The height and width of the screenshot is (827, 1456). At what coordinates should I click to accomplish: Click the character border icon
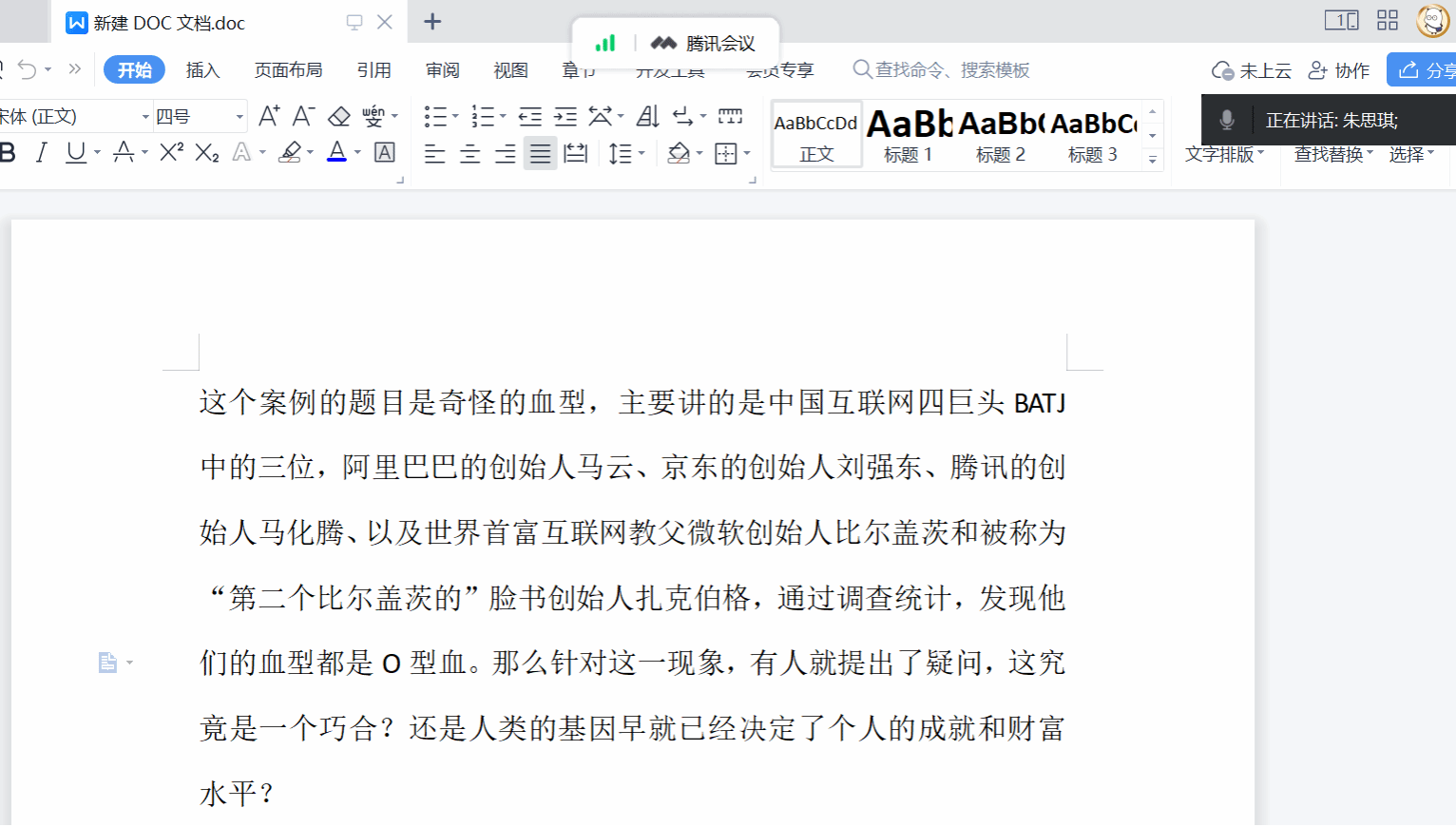pyautogui.click(x=385, y=152)
